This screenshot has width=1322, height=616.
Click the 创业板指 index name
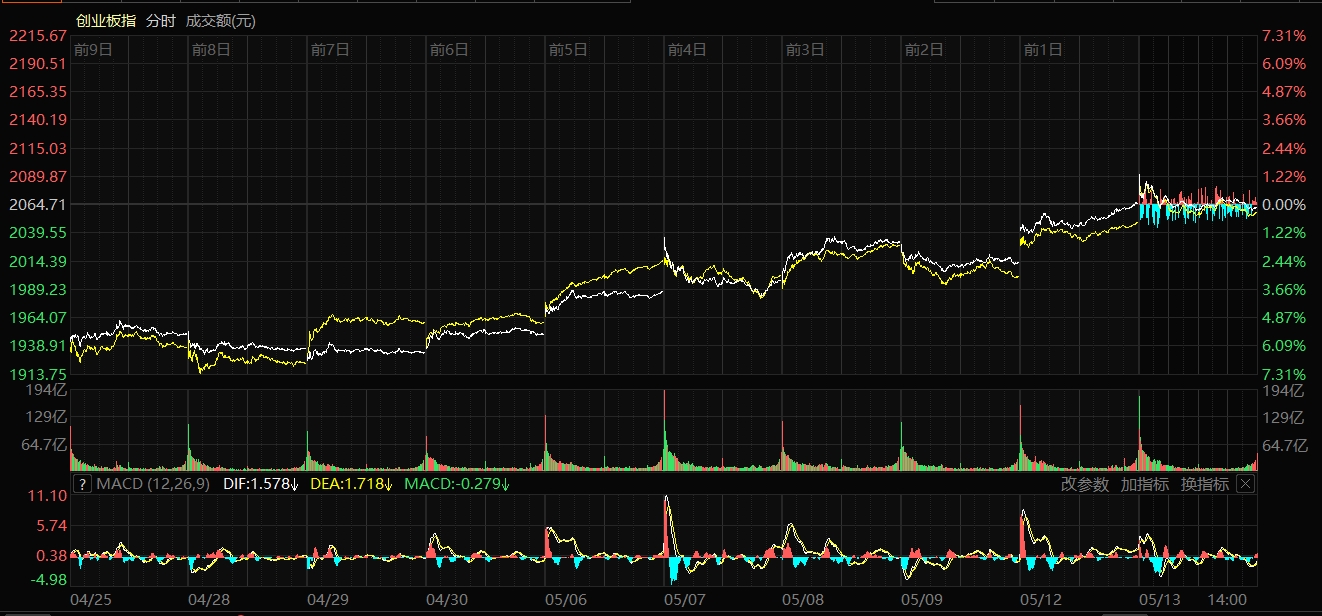coord(106,20)
